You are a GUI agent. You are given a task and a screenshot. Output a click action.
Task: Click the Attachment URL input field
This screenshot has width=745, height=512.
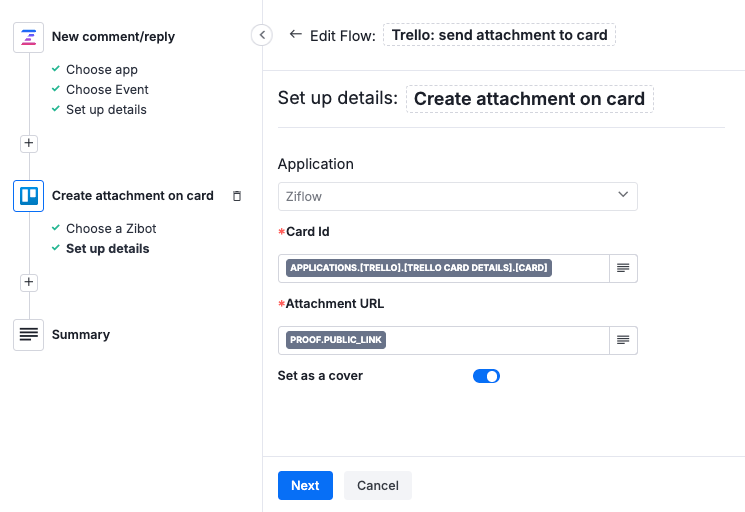click(x=444, y=340)
